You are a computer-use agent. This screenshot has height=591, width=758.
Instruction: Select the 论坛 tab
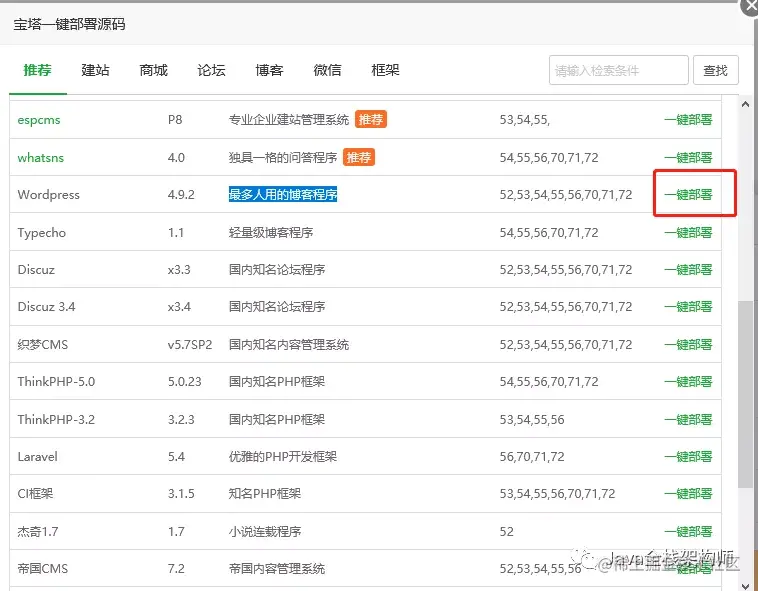tap(211, 71)
